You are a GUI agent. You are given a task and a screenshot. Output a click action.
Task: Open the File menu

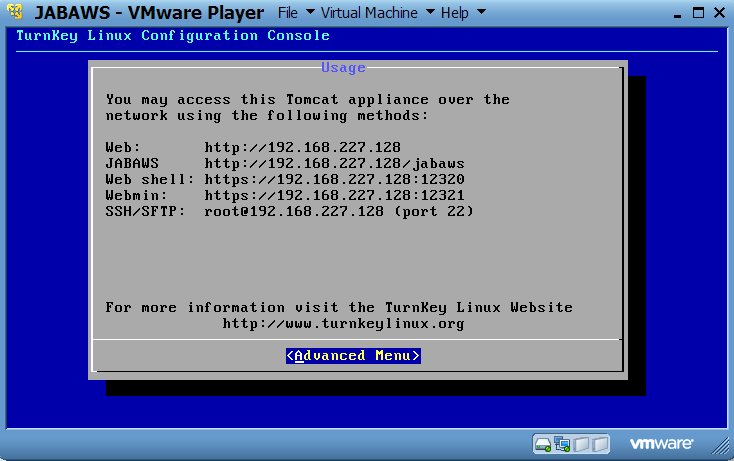288,13
